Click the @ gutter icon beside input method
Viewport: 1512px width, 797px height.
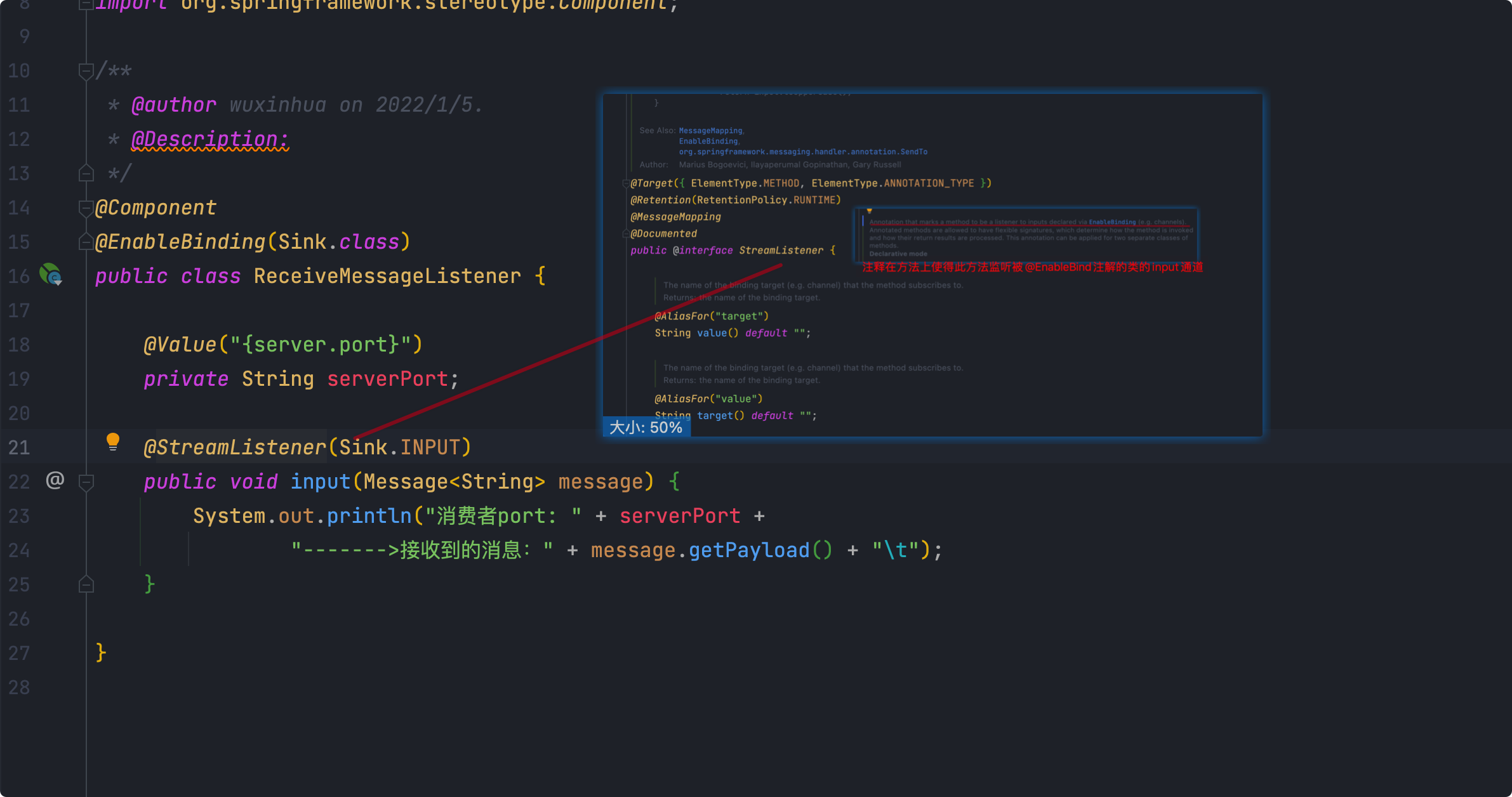coord(55,480)
